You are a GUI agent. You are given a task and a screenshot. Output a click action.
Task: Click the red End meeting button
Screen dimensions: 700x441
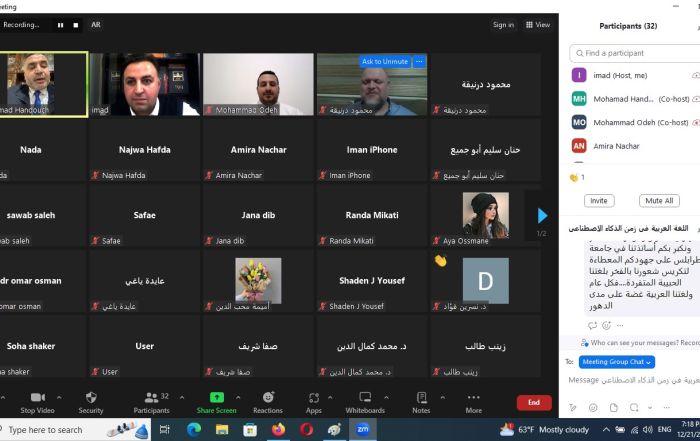click(x=533, y=402)
